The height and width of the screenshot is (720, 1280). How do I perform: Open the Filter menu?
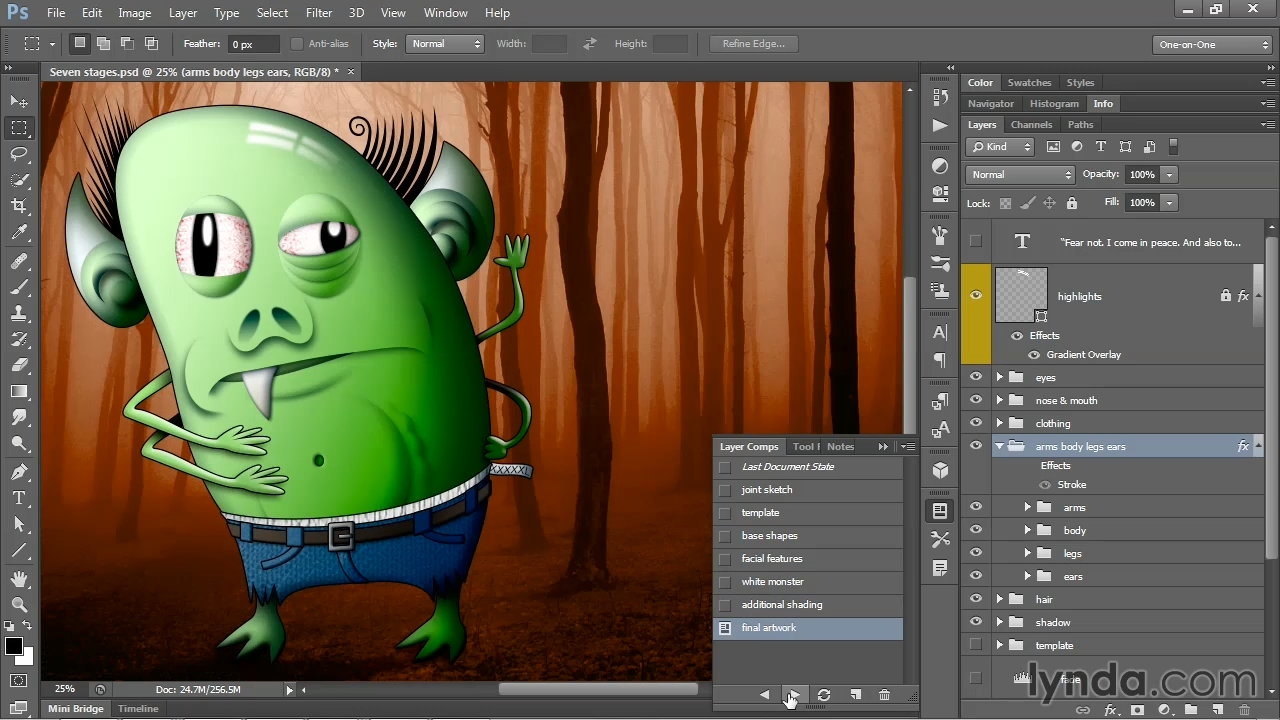319,13
